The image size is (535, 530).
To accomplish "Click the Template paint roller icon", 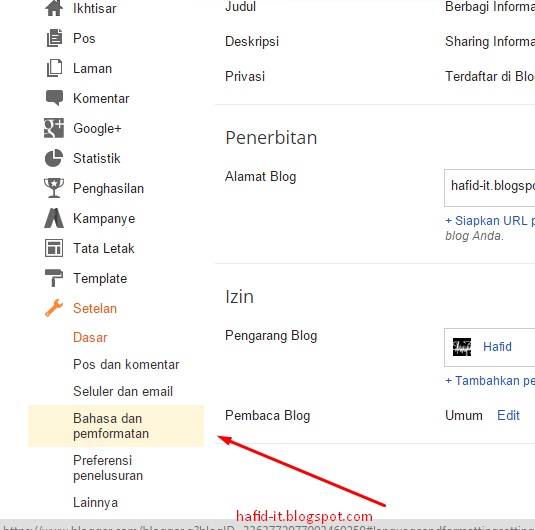I will 54,278.
